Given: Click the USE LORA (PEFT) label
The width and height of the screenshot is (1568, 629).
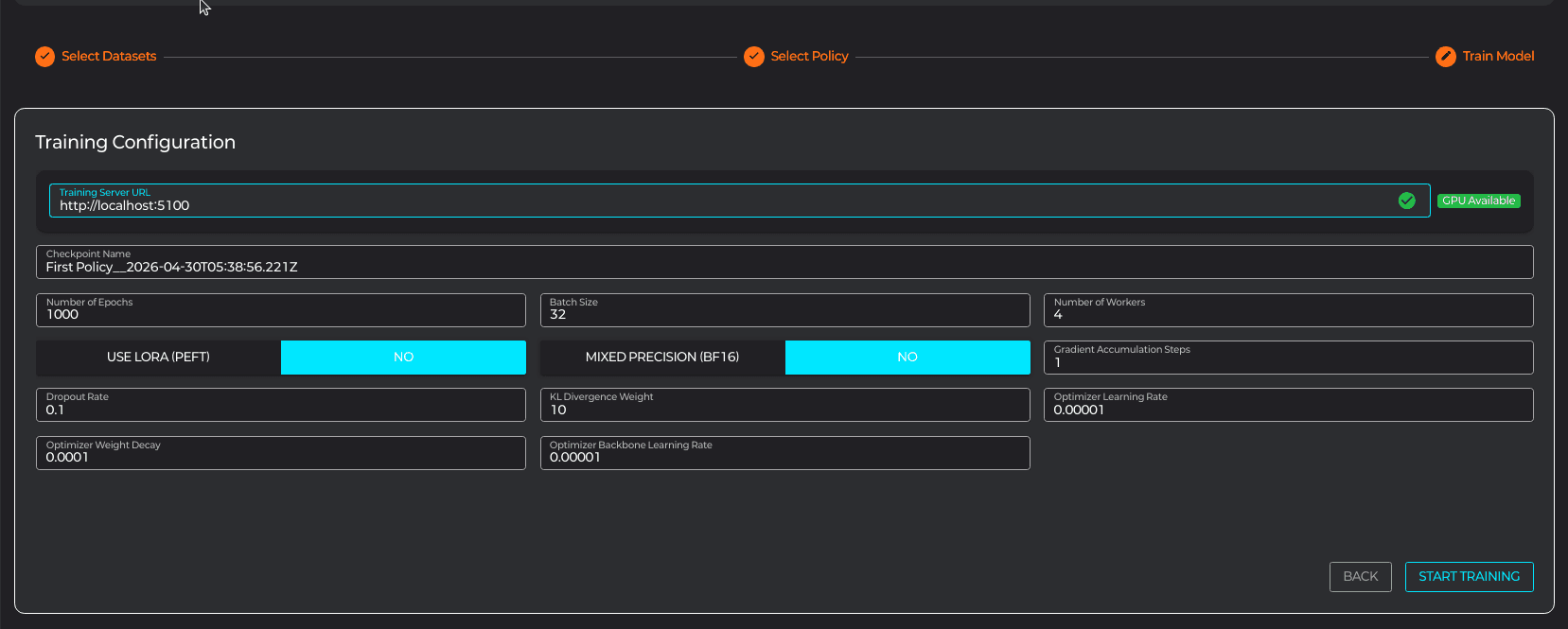Looking at the screenshot, I should coord(158,358).
